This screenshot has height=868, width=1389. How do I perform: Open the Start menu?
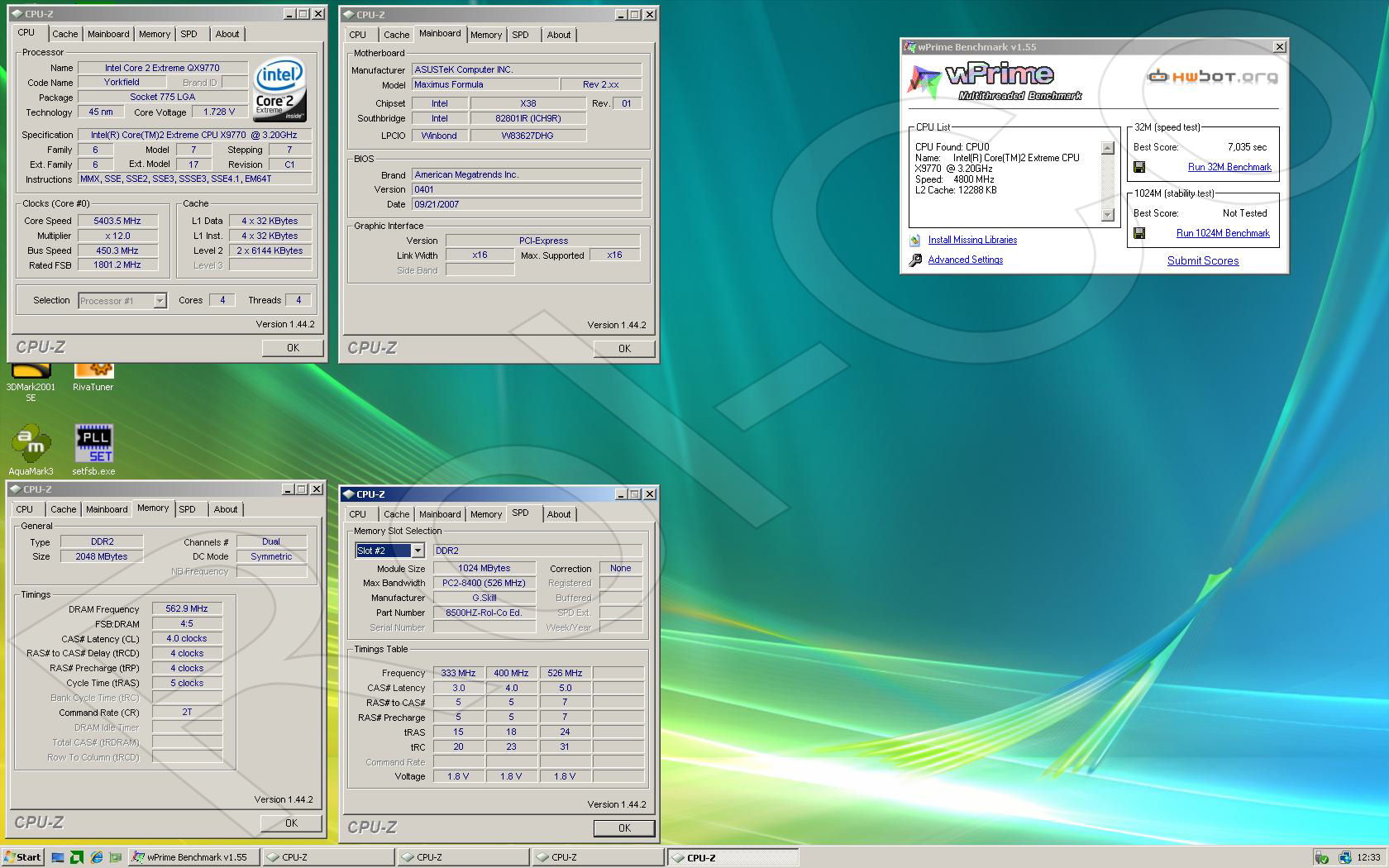pyautogui.click(x=23, y=857)
